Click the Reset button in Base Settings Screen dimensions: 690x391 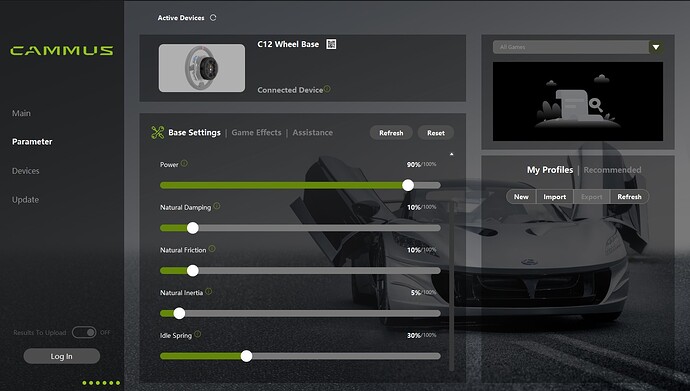[x=436, y=133]
